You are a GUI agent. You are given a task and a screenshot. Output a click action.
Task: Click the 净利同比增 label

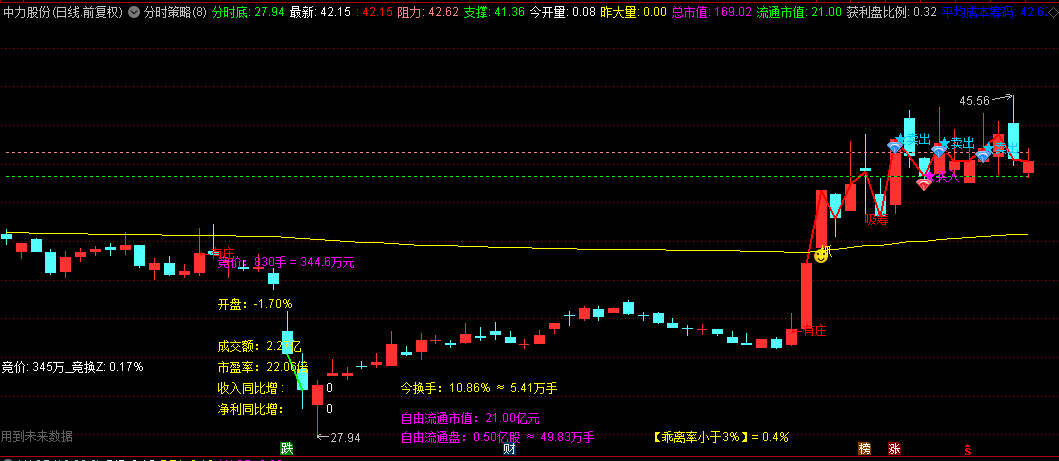point(251,408)
